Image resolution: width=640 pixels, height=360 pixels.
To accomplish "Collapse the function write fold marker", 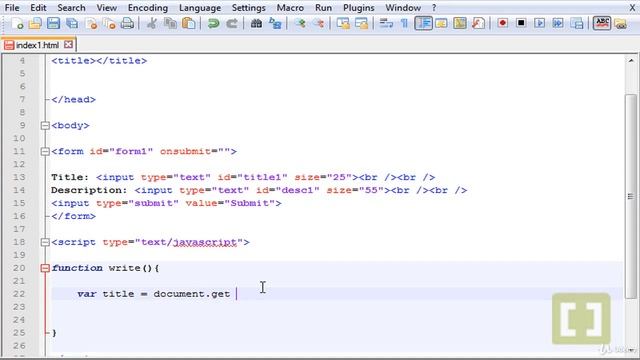I will (45, 268).
